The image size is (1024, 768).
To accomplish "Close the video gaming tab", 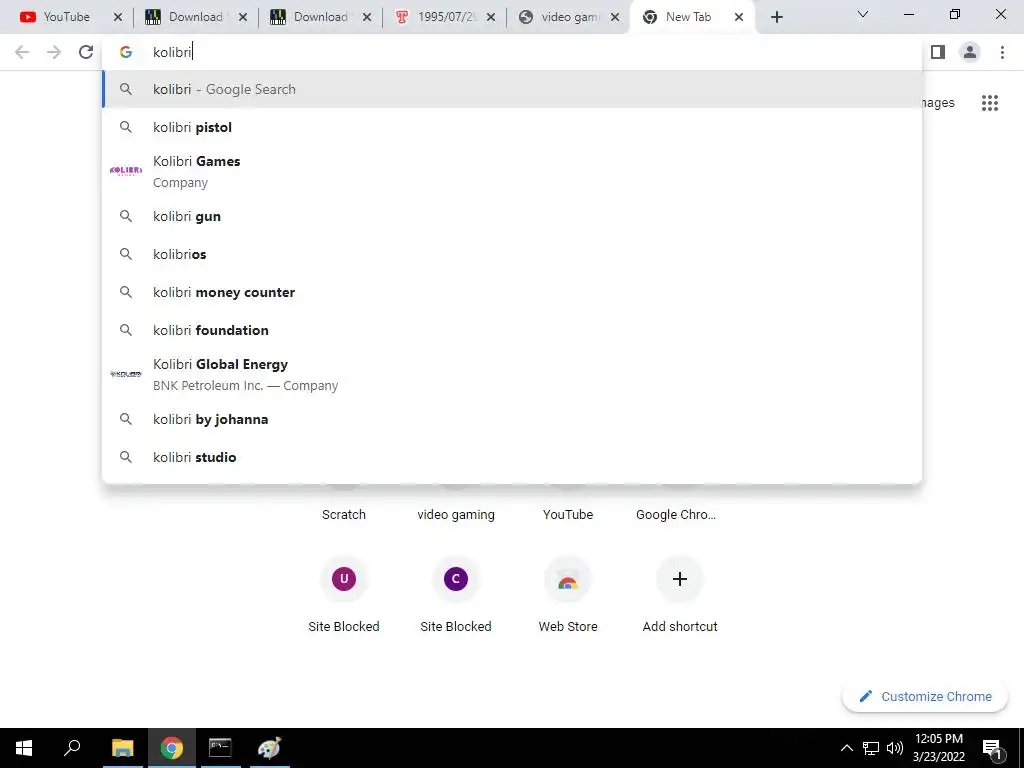I will [x=615, y=17].
